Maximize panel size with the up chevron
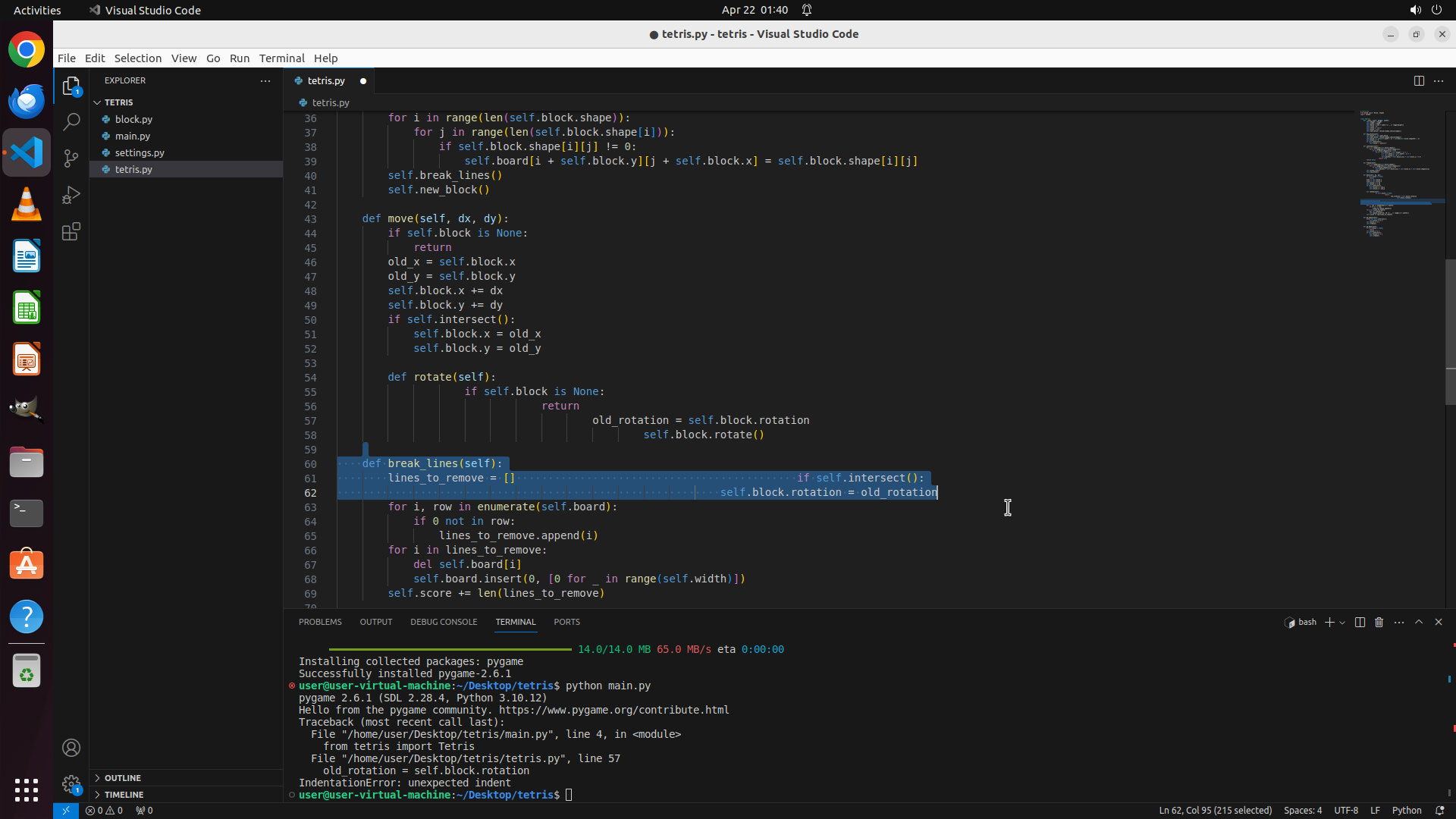1456x819 pixels. coord(1419,622)
